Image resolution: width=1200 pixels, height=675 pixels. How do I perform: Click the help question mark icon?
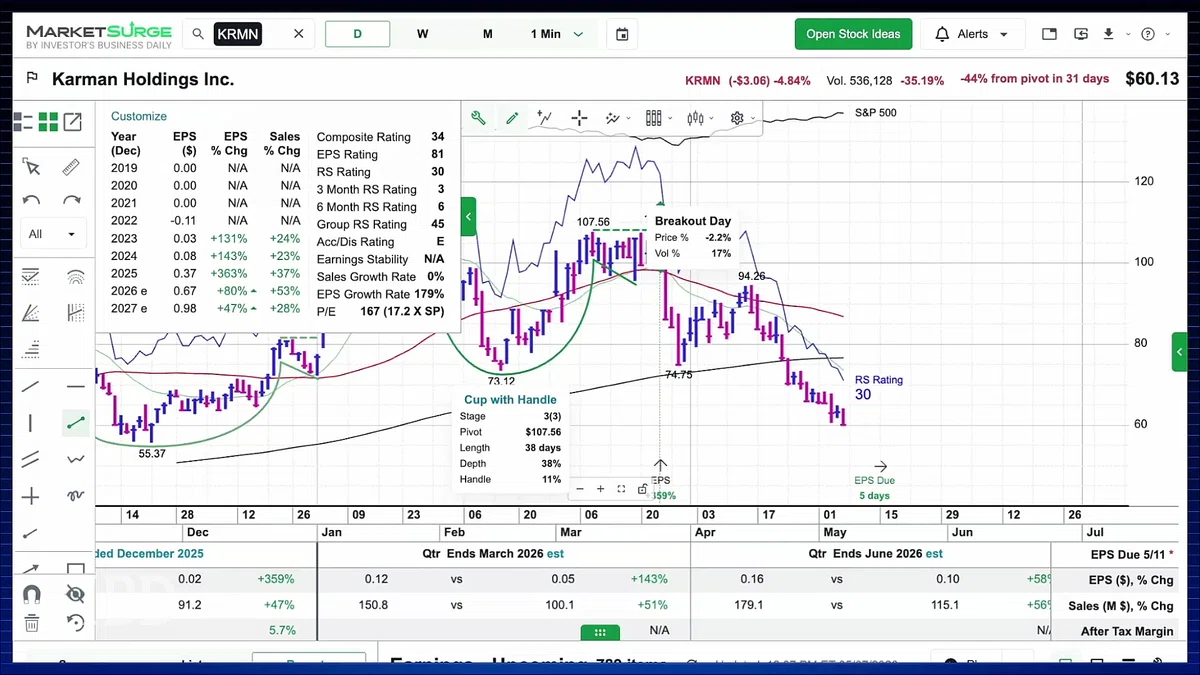coord(1150,34)
